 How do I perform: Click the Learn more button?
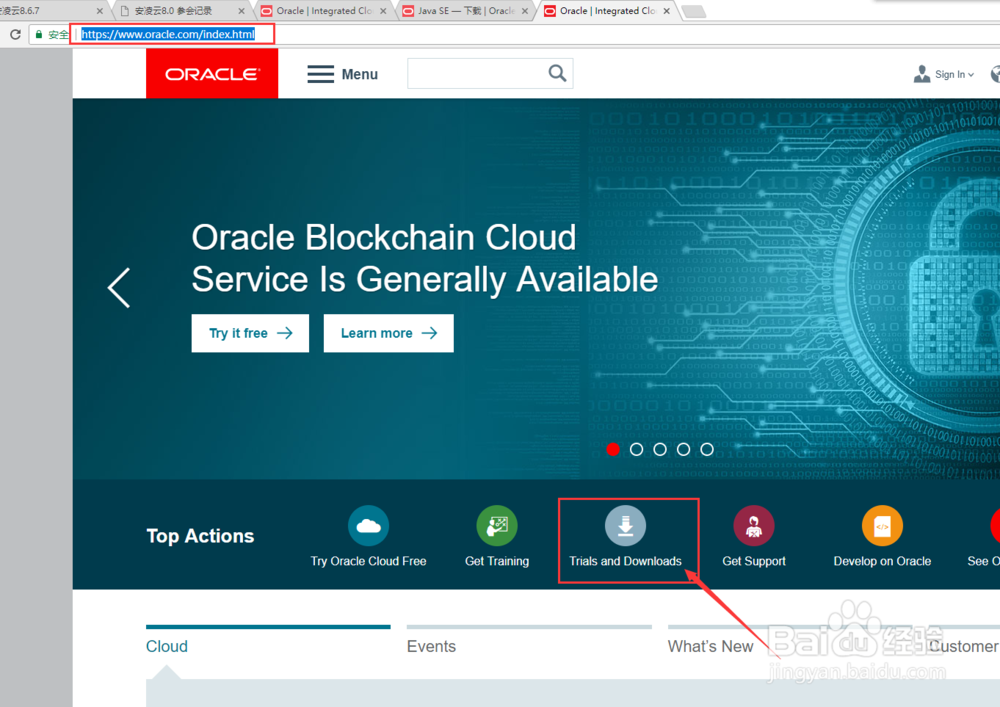point(388,333)
